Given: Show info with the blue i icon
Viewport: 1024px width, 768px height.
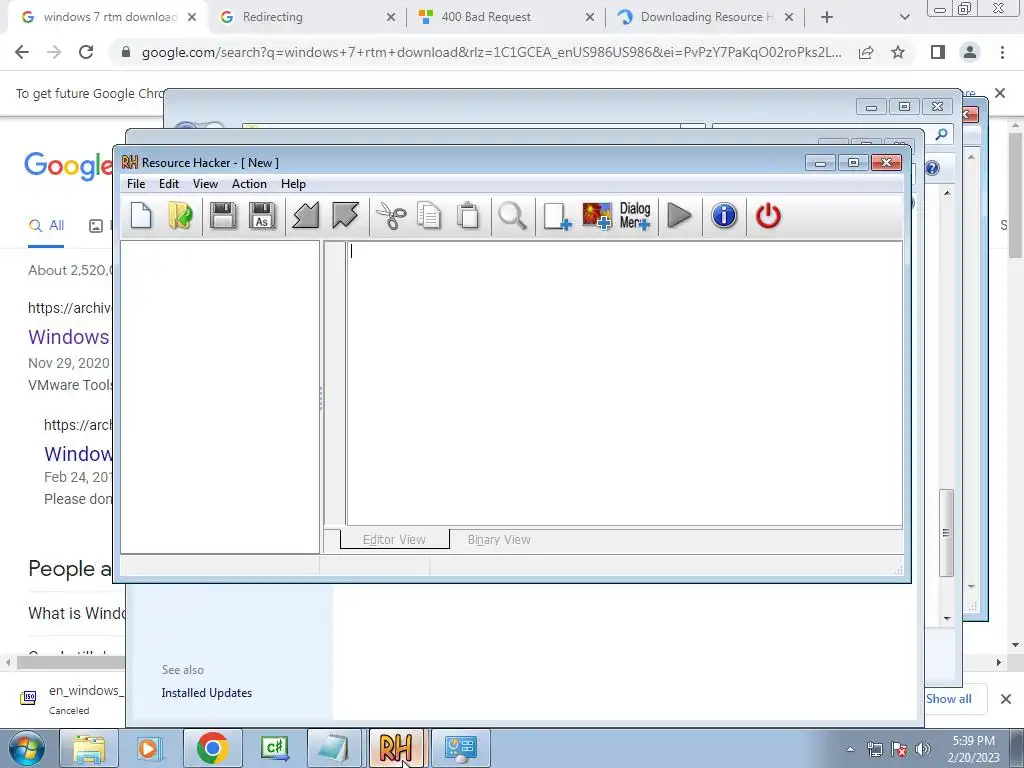Looking at the screenshot, I should 724,216.
